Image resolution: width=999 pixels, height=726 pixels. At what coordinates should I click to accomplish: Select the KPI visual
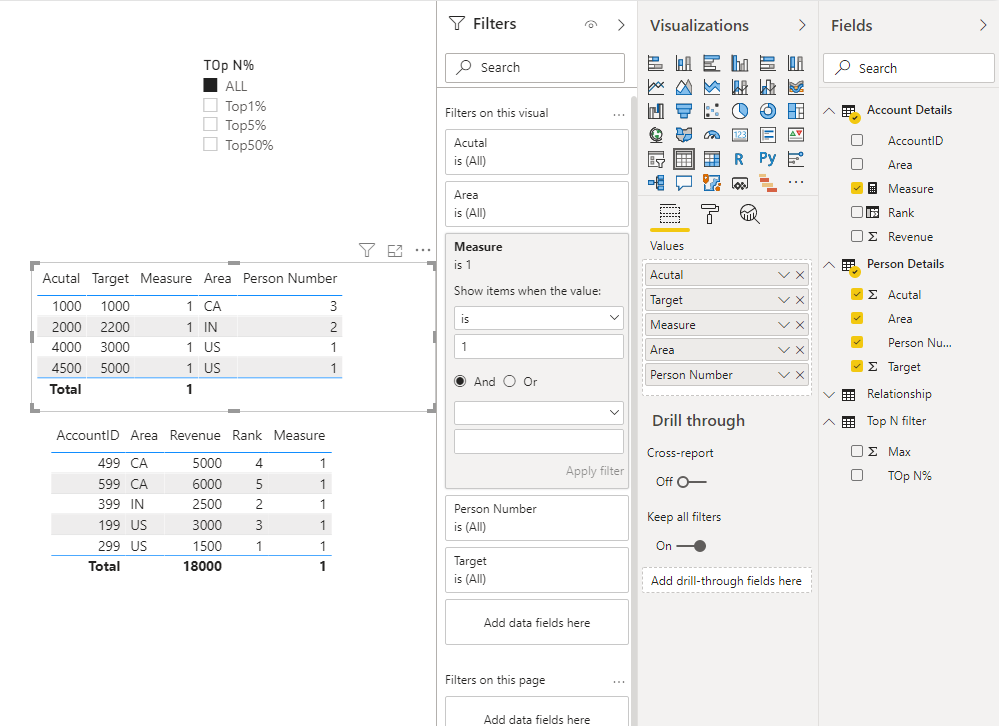tap(796, 134)
